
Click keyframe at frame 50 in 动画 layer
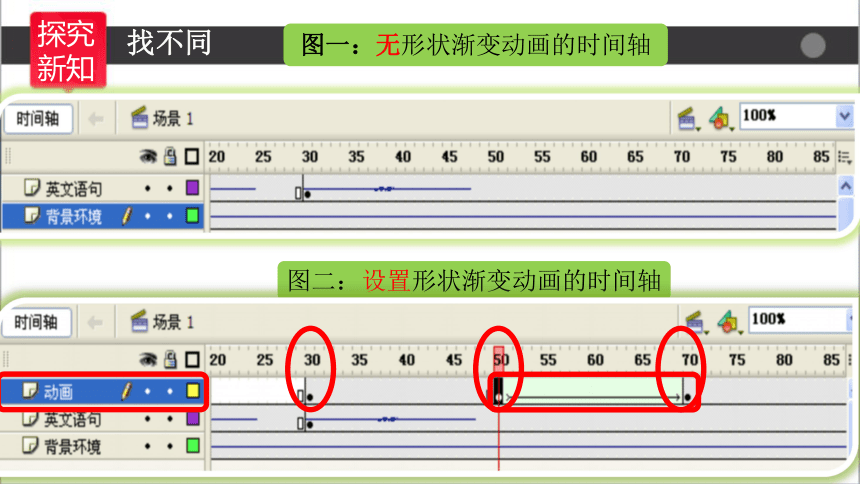point(499,396)
